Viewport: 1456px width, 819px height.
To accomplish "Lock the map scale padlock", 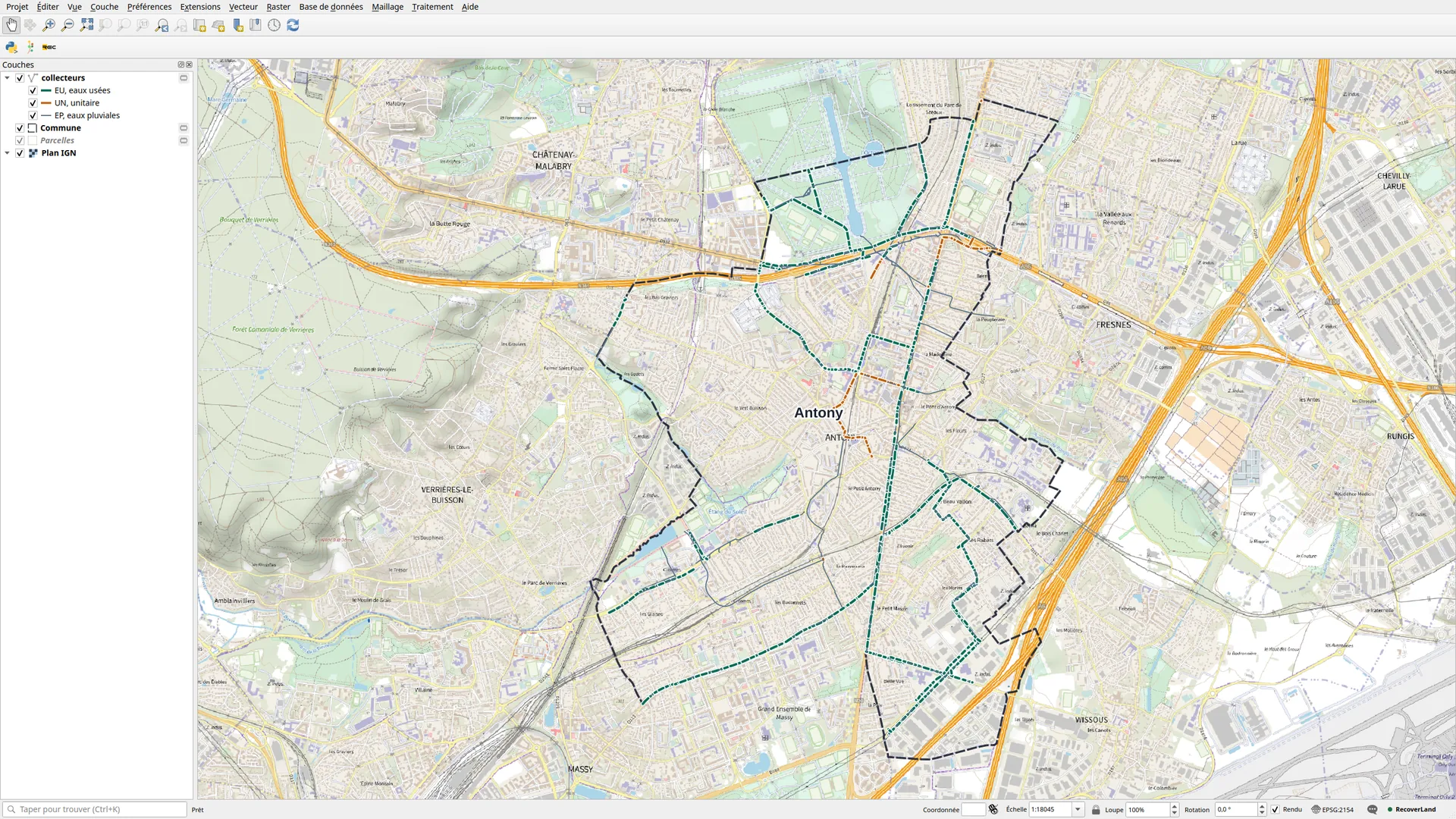I will coord(1095,809).
